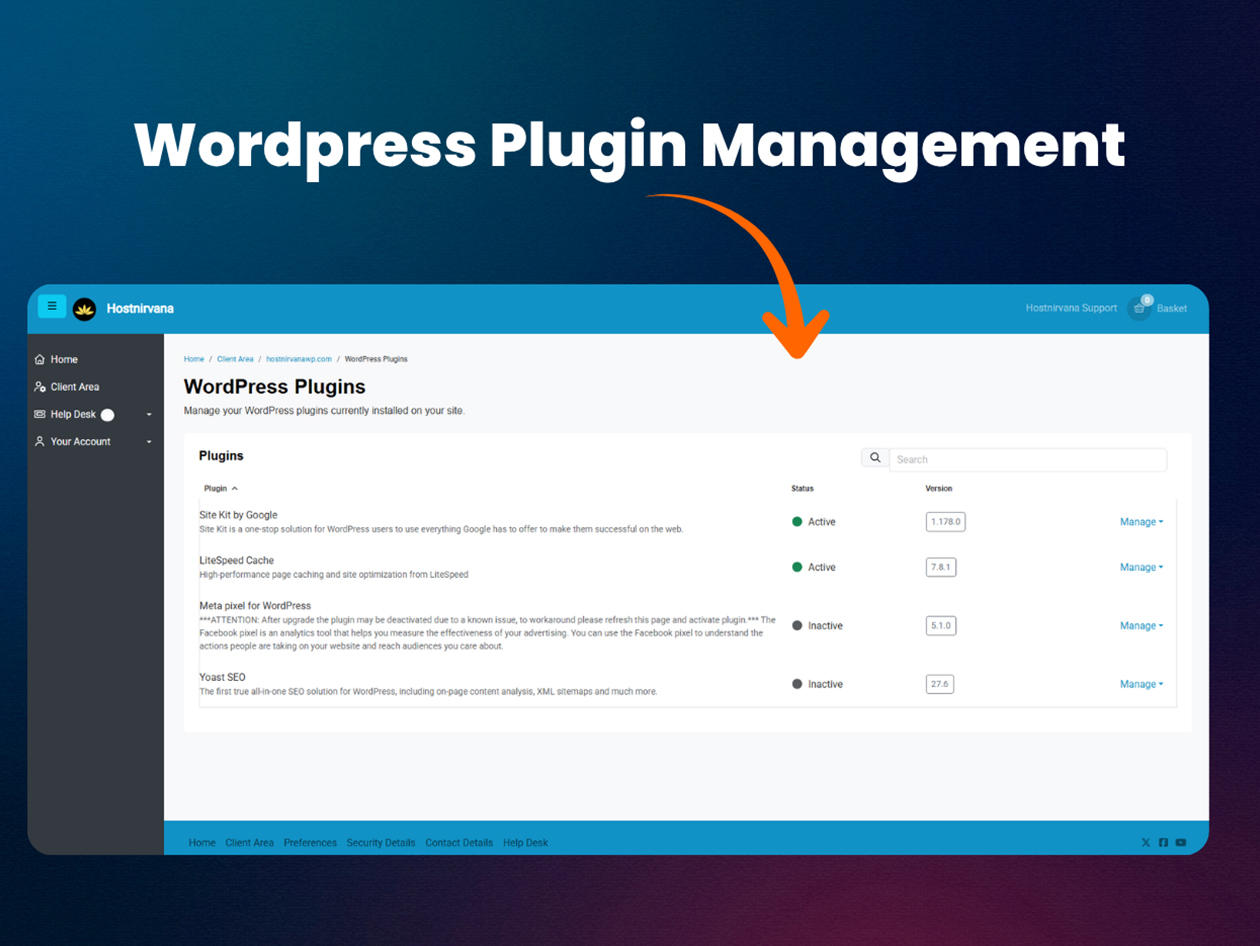Open Manage dropdown for Meta pixel for WordPress
Screen dimensions: 1260x946
click(x=1141, y=626)
